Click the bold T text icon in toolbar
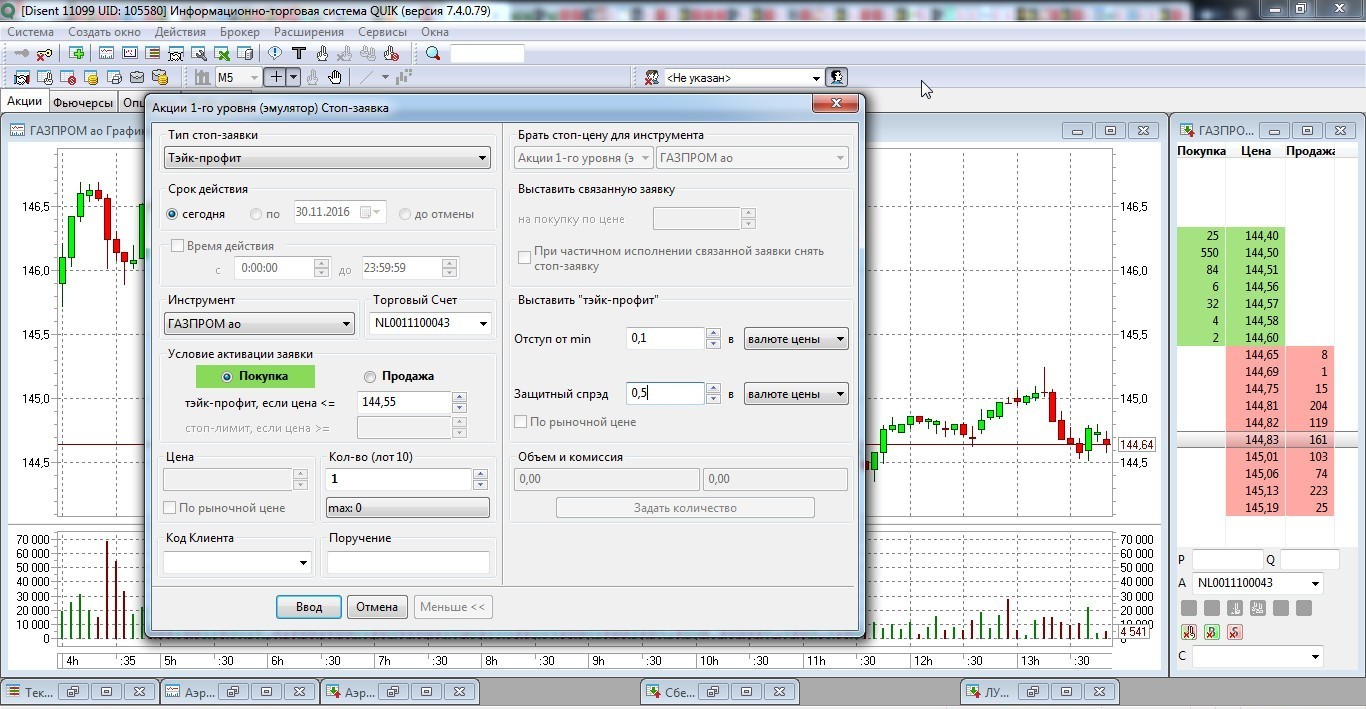The width and height of the screenshot is (1366, 709). click(298, 54)
